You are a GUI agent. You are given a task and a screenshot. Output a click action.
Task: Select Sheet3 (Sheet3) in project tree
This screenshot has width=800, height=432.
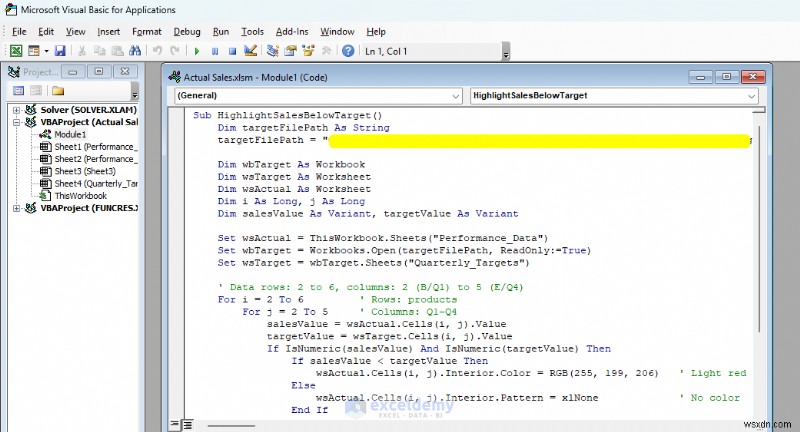pos(85,171)
